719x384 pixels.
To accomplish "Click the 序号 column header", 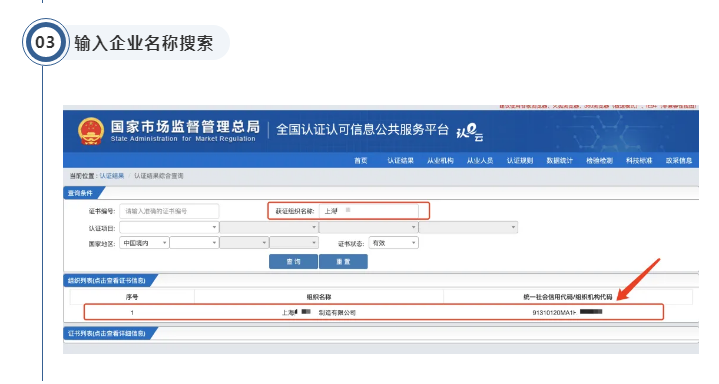I will click(132, 297).
